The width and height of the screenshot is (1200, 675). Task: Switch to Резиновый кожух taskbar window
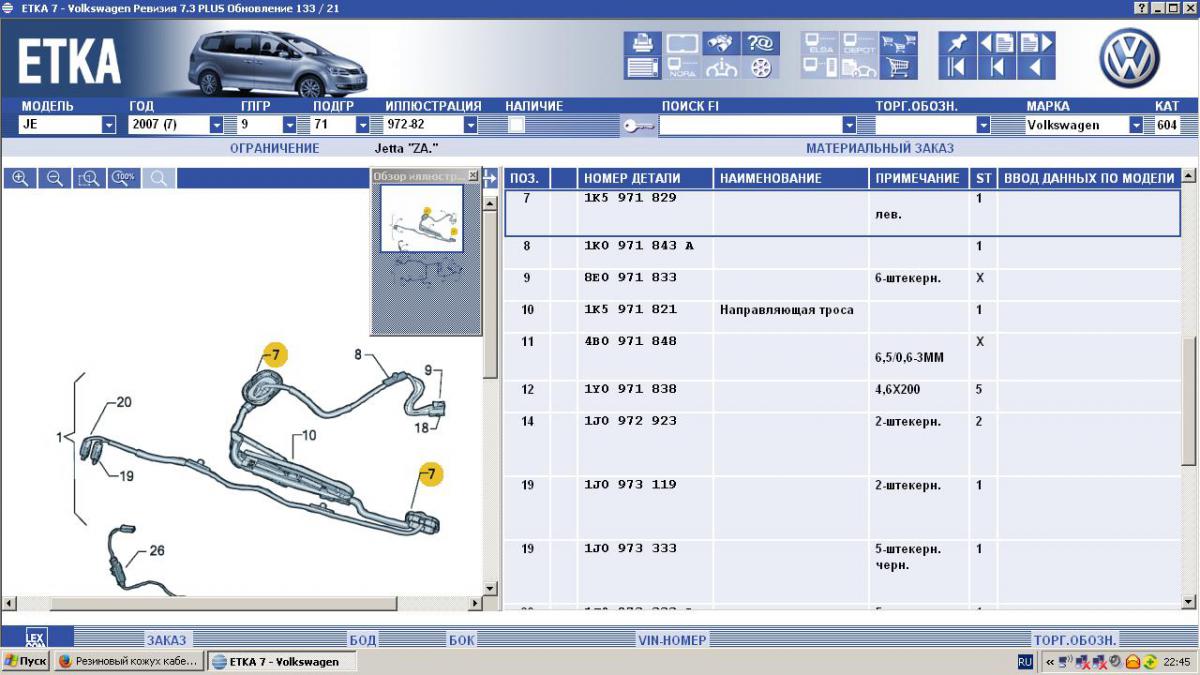[128, 661]
